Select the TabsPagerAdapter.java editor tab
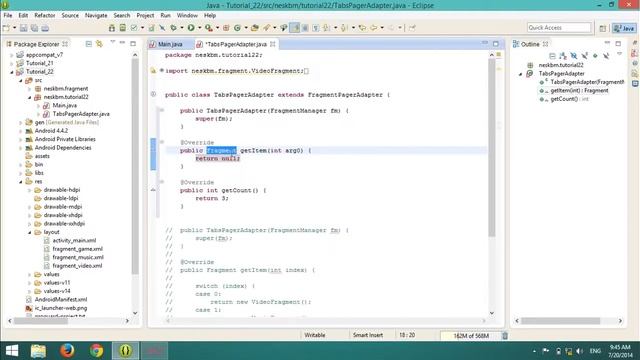The width and height of the screenshot is (640, 360). pos(236,44)
